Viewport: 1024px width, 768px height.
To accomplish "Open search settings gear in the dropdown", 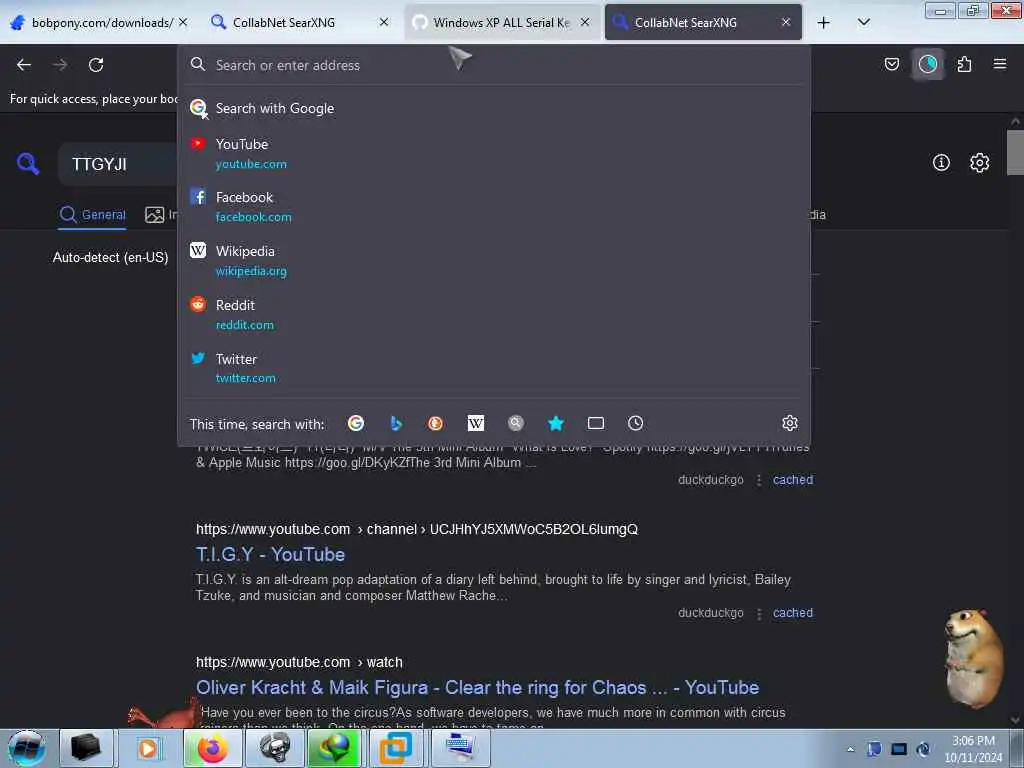I will coord(790,423).
